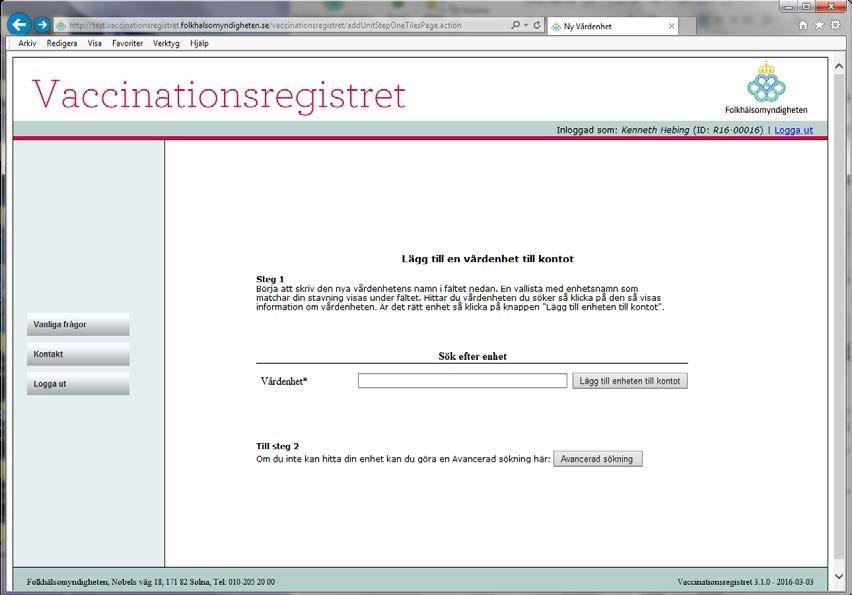
Task: Click the scrollbar up arrow
Action: [839, 66]
